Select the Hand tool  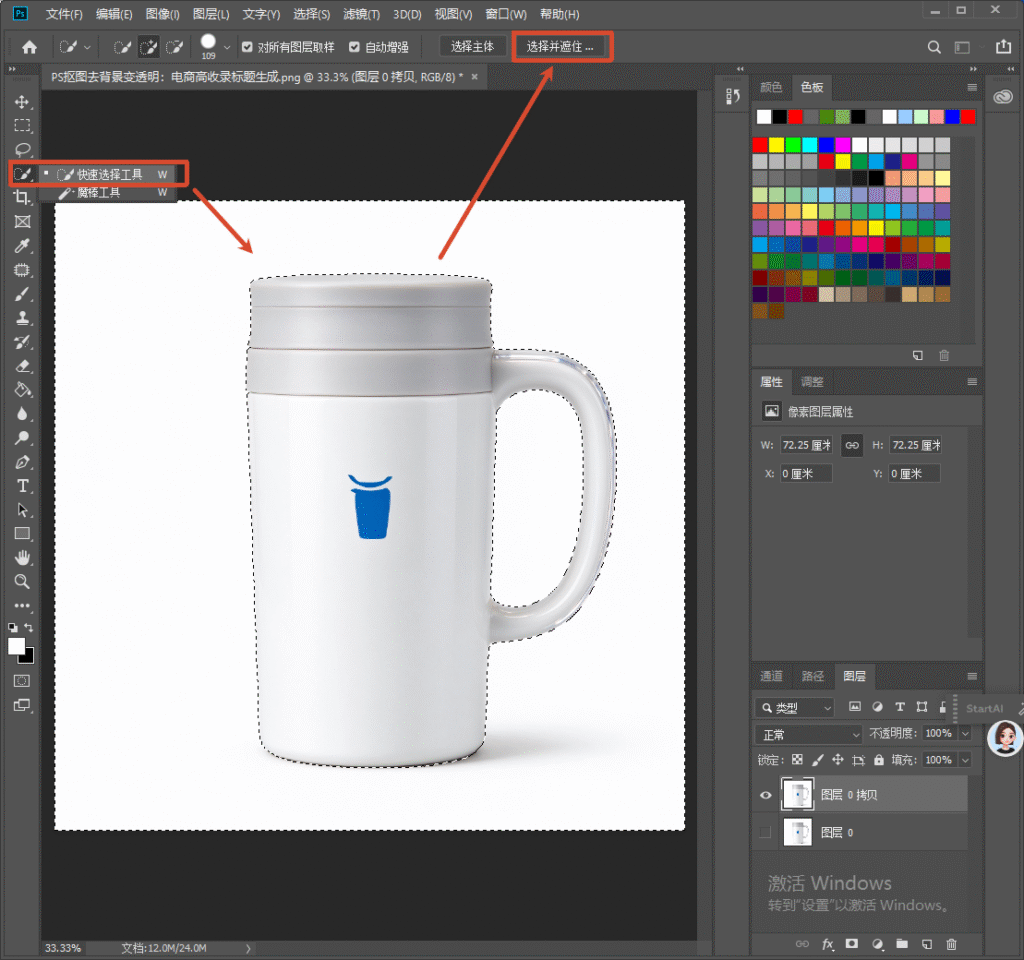tap(22, 558)
